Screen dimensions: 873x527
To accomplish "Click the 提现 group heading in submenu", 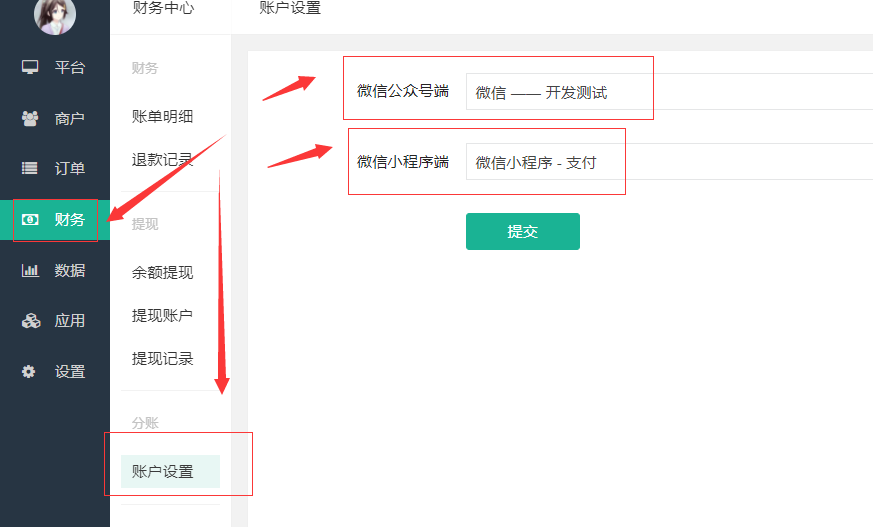I will [145, 224].
